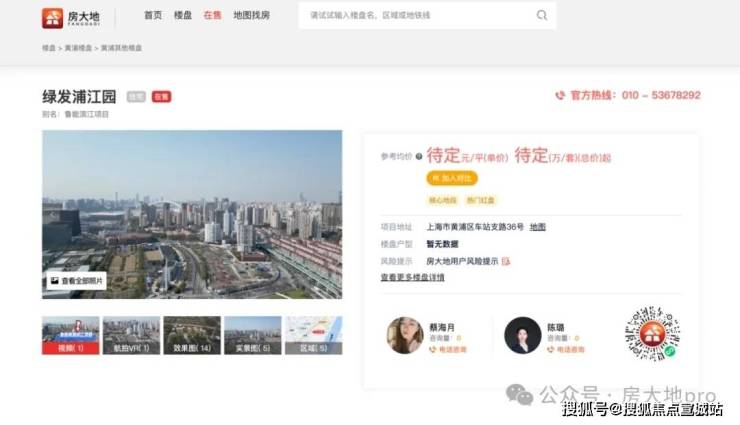This screenshot has width=740, height=425.
Task: Click the hotline phone icon
Action: (x=560, y=96)
